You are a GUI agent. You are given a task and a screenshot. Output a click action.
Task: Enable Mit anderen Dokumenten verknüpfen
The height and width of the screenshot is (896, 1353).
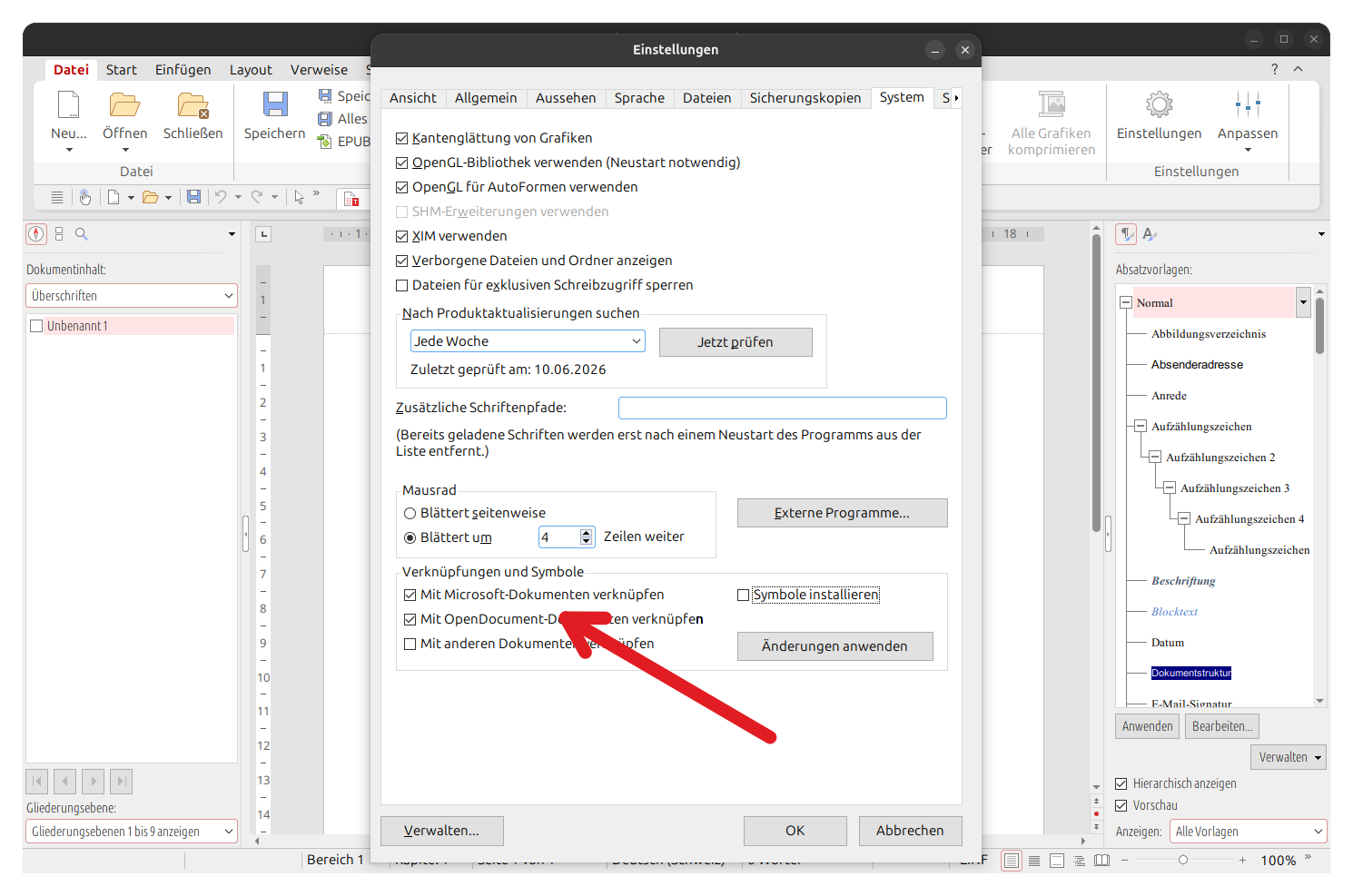410,645
